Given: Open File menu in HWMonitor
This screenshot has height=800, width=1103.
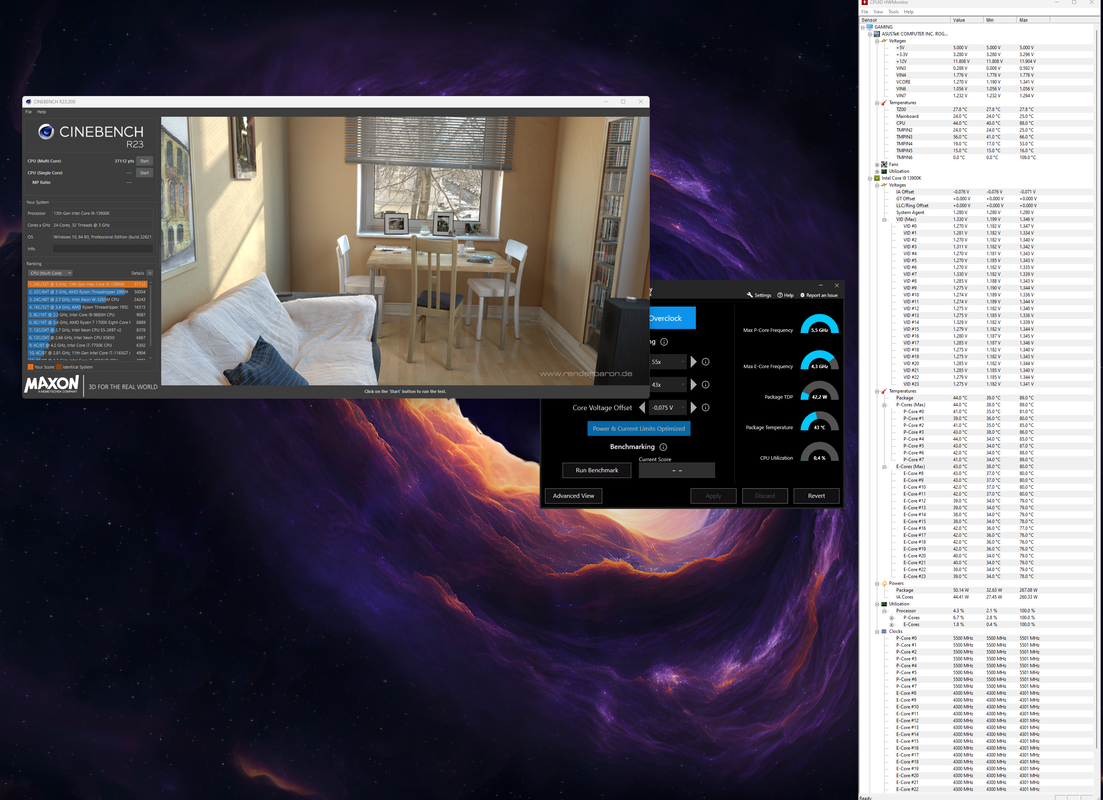Looking at the screenshot, I should [x=865, y=12].
